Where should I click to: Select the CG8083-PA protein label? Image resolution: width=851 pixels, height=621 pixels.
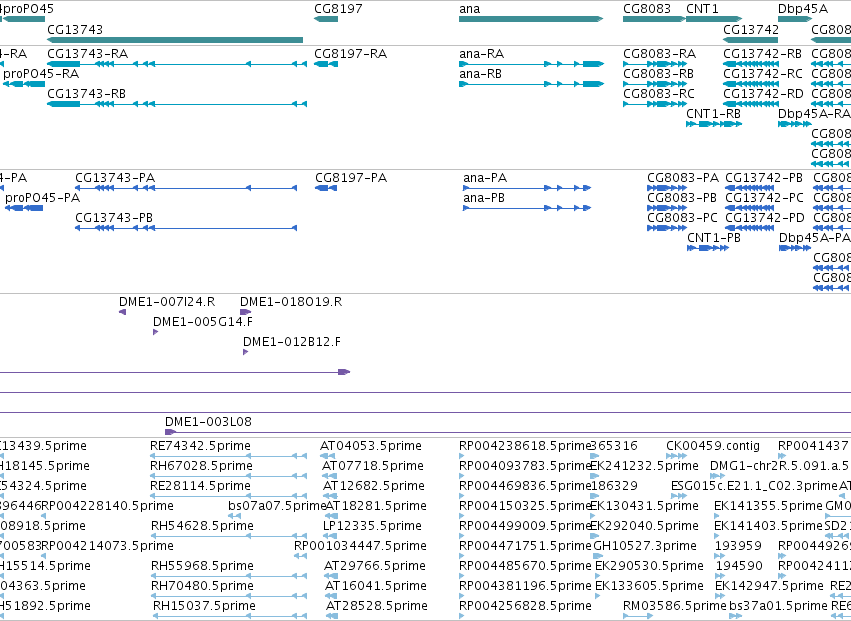click(683, 178)
